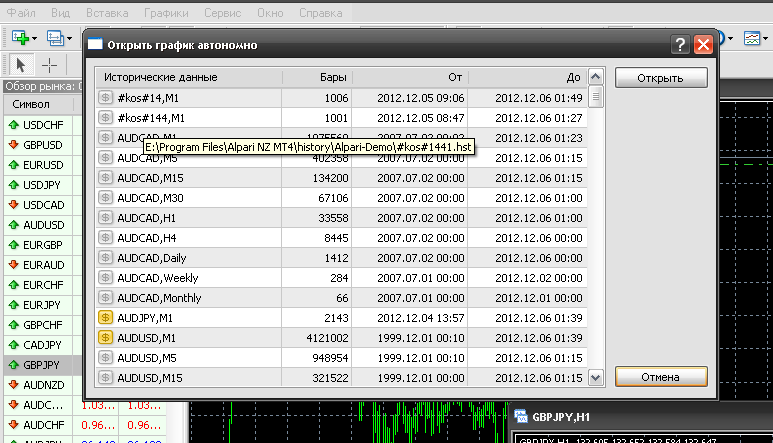Image resolution: width=773 pixels, height=443 pixels.
Task: Select USDCAD in Market Watch
Action: pos(43,205)
